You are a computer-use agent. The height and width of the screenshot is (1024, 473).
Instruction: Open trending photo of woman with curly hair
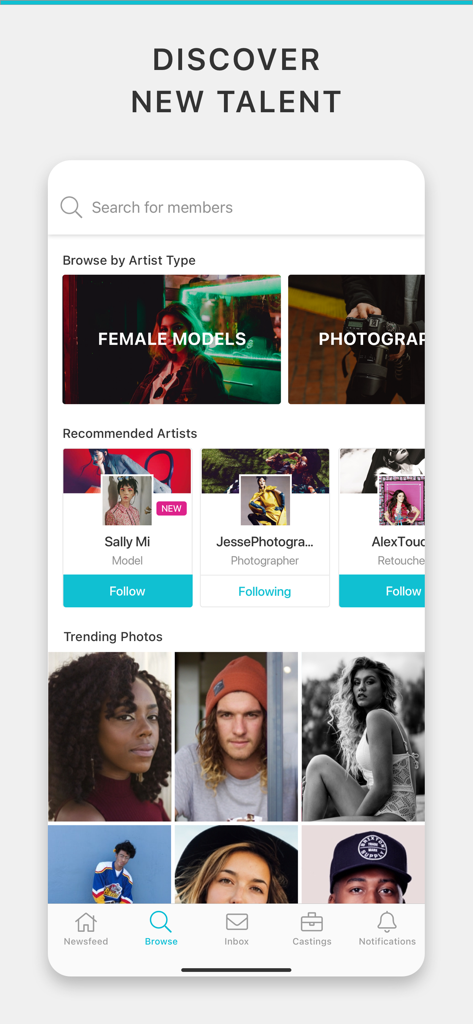(110, 736)
